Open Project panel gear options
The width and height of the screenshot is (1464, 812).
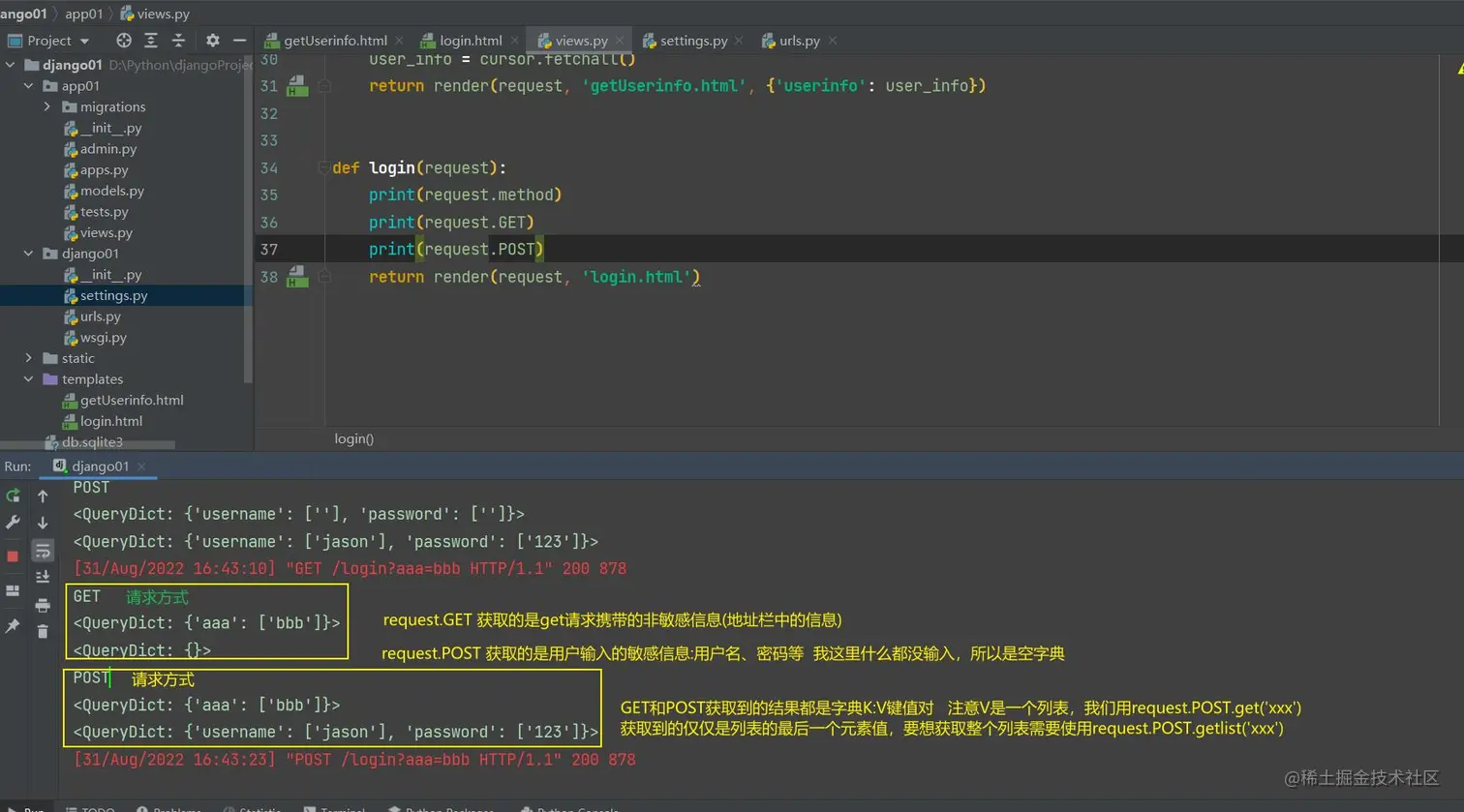pos(213,41)
